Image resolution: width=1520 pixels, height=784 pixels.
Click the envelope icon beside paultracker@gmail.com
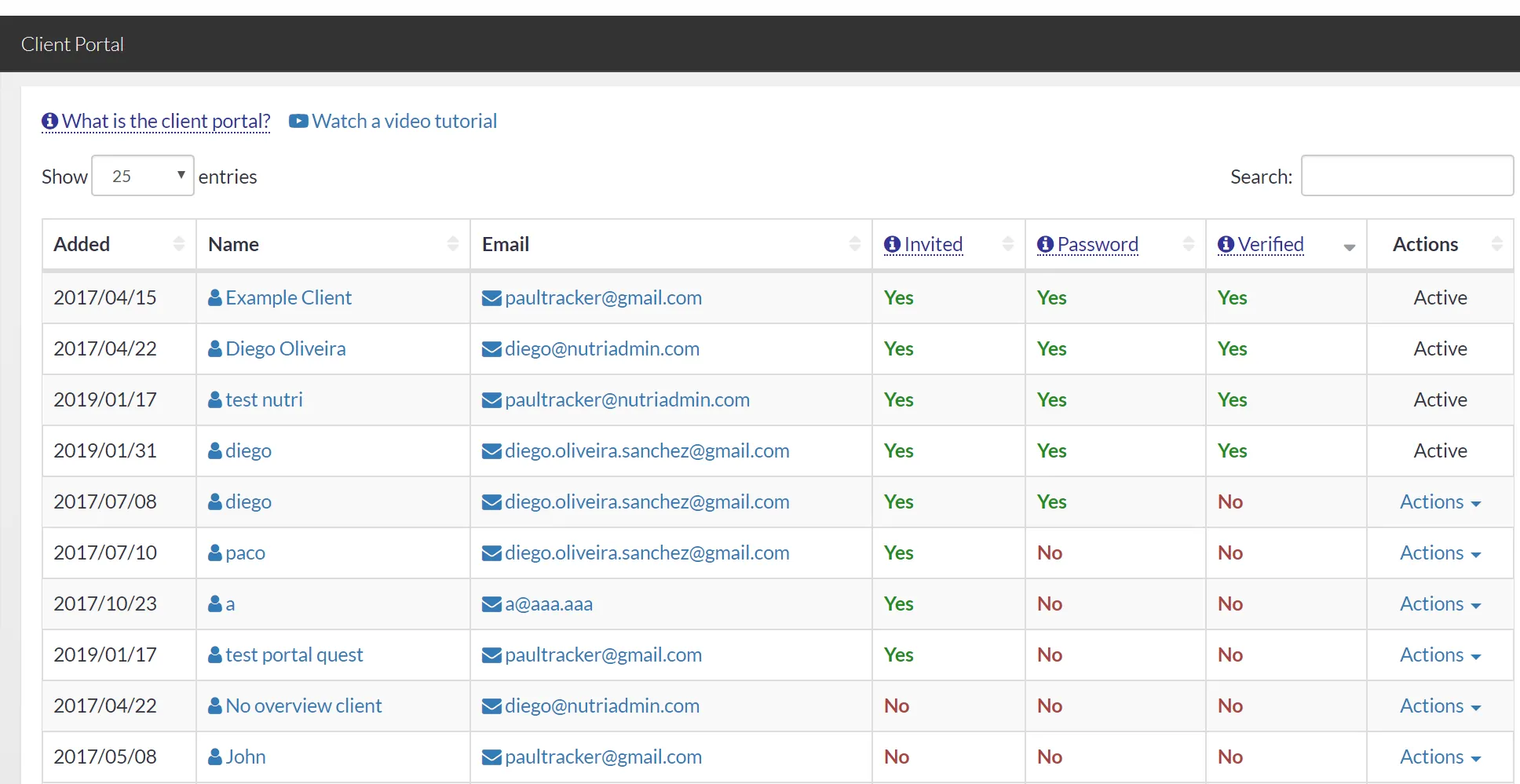click(491, 297)
